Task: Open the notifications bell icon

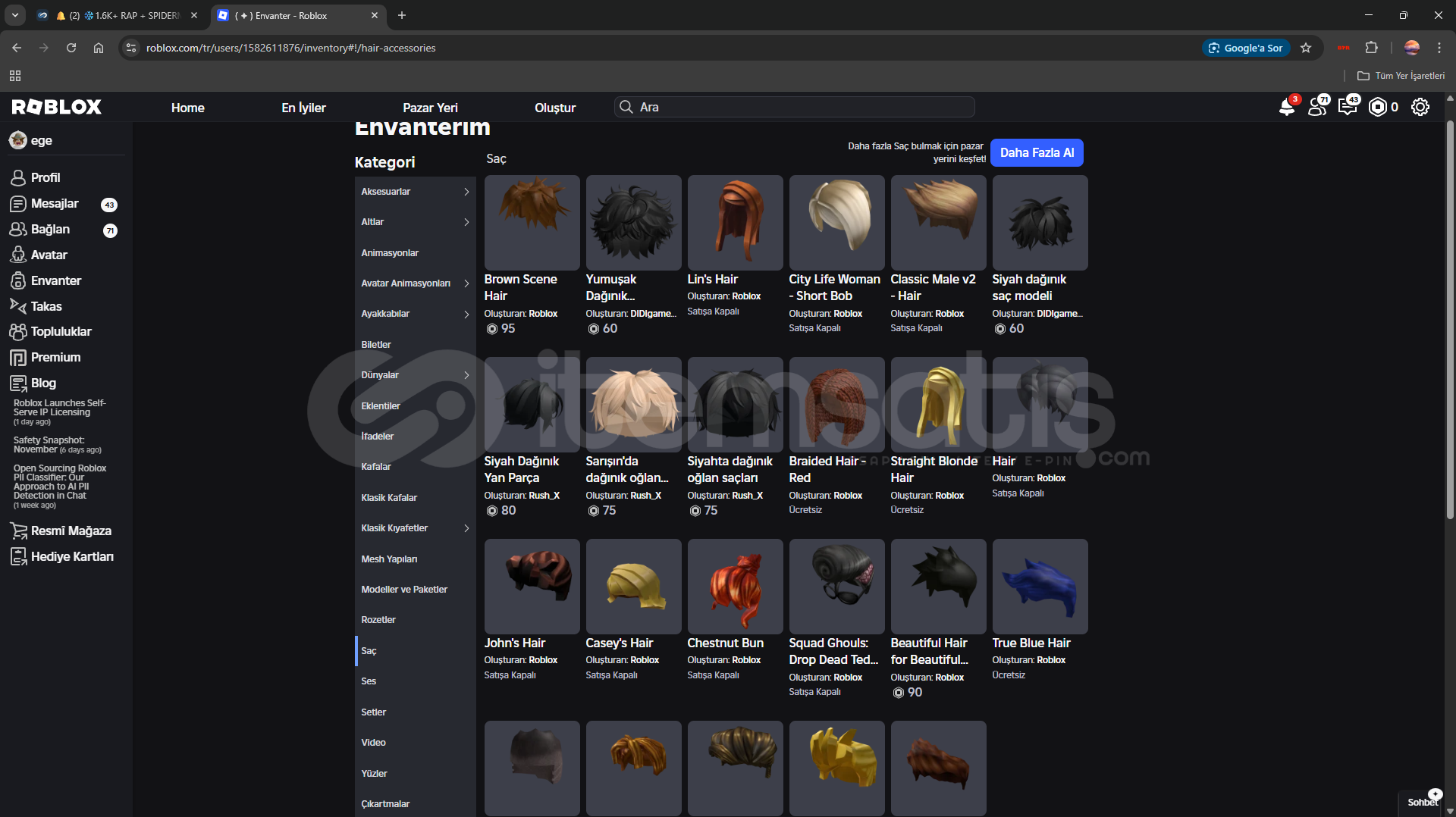Action: [1286, 108]
